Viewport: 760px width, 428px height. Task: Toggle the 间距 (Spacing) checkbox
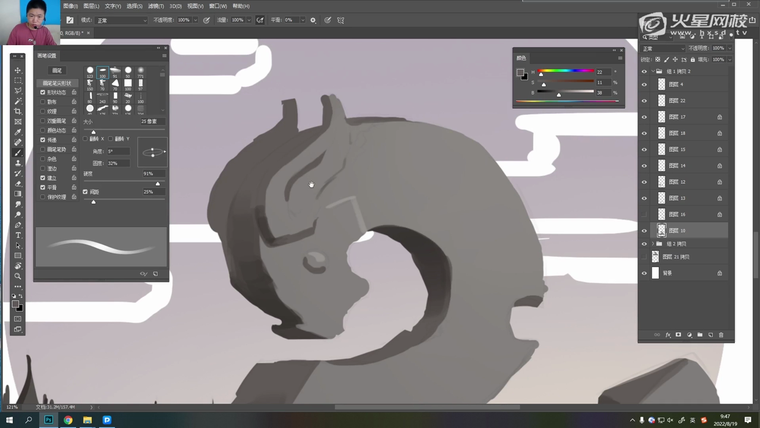(x=85, y=191)
